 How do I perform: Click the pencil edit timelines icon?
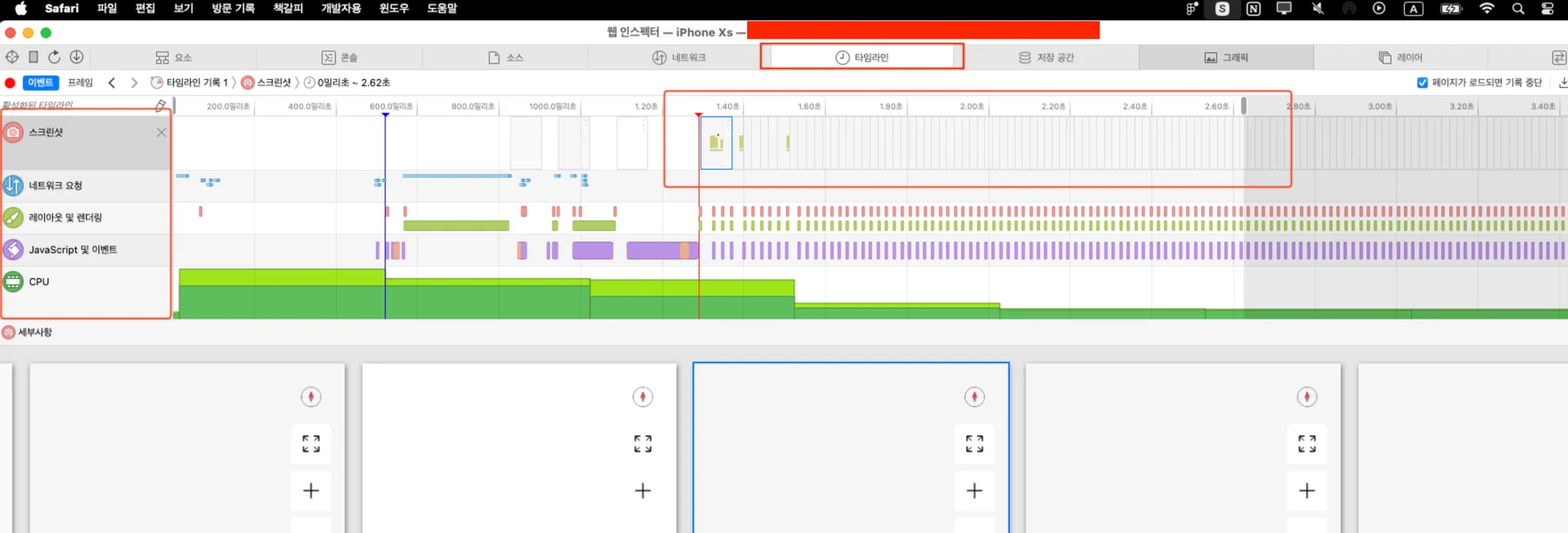tap(161, 105)
